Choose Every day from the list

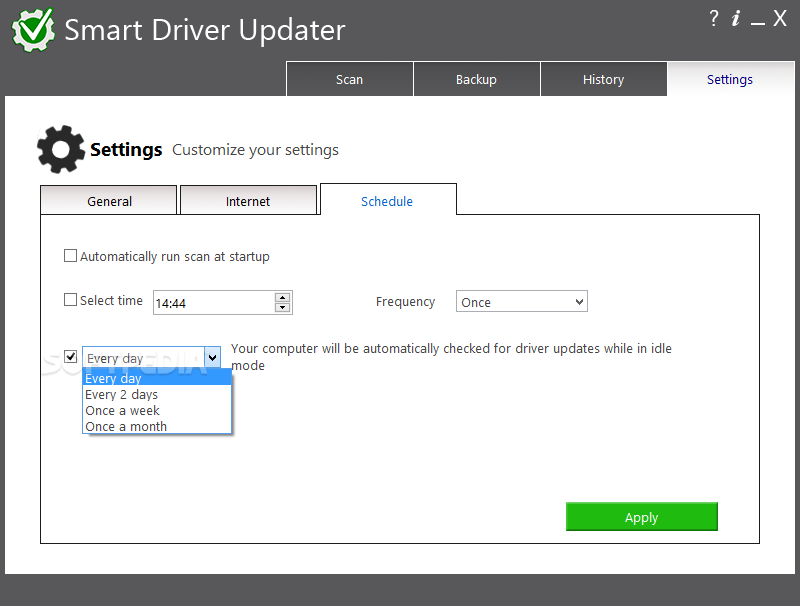click(157, 378)
